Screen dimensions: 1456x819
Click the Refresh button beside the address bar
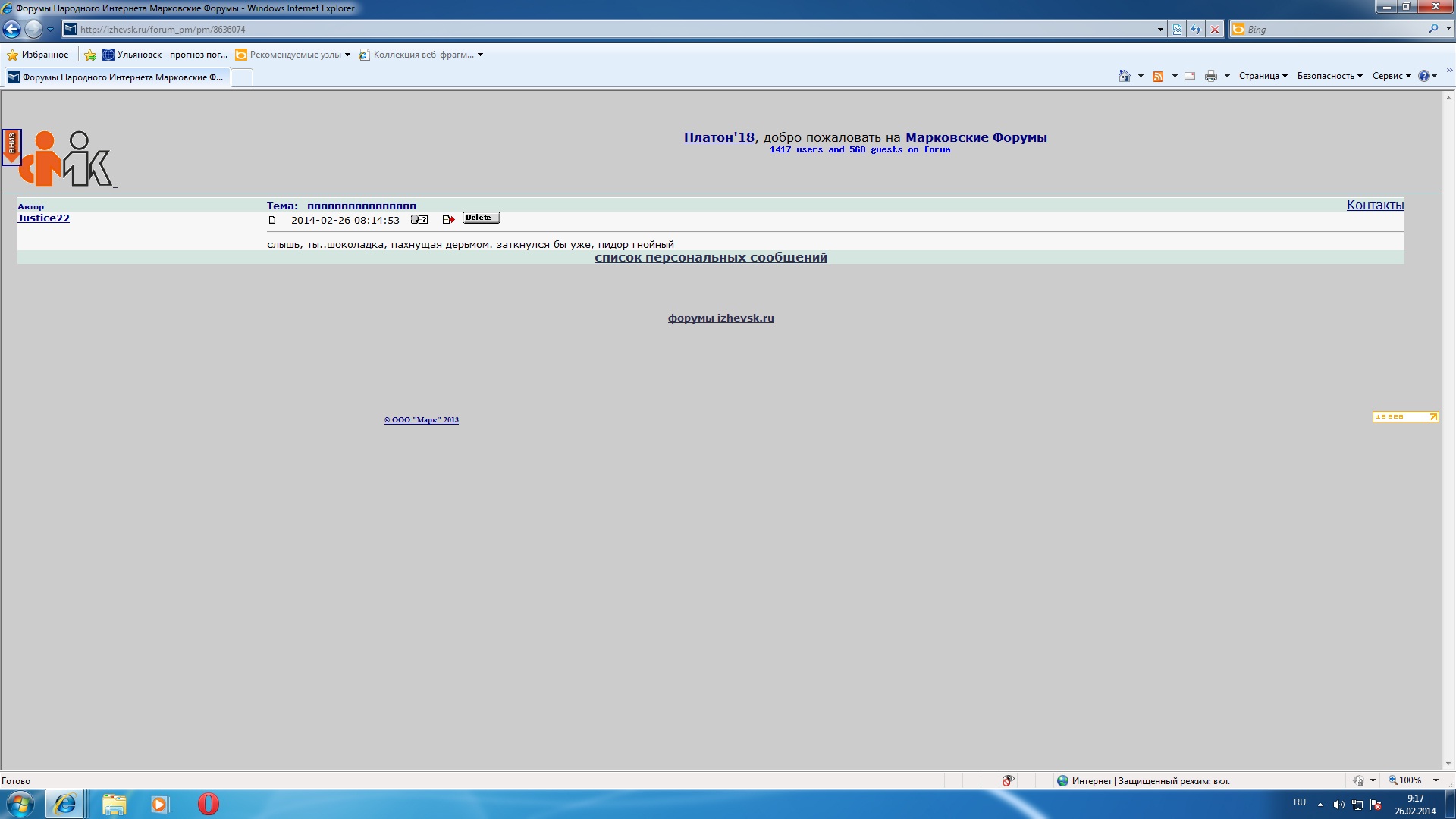pos(1196,30)
